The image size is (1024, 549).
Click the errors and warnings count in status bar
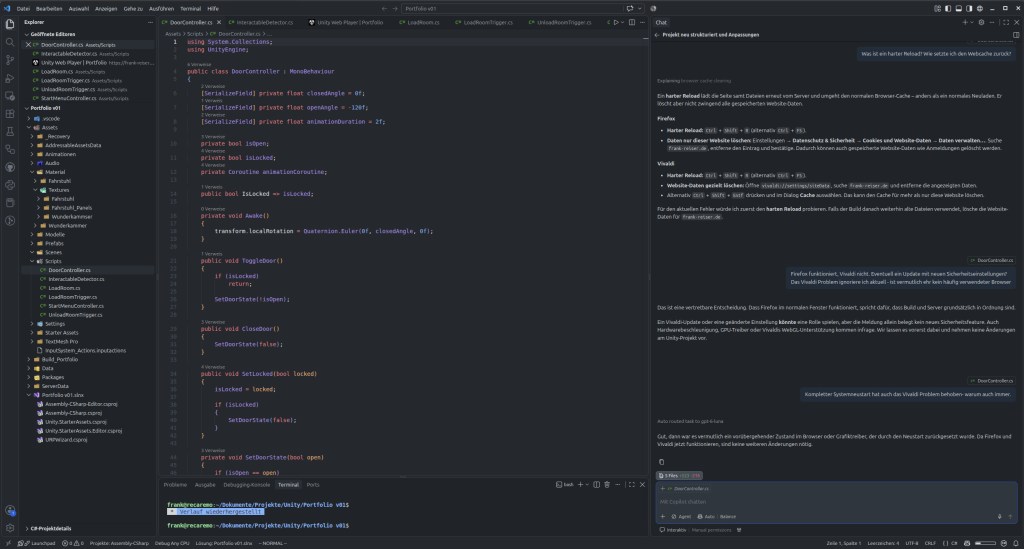(73, 543)
